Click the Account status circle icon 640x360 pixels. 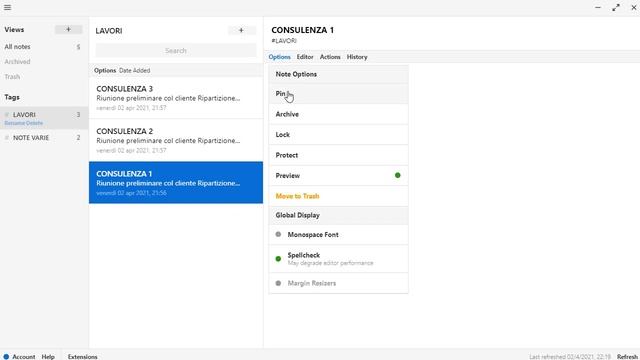6,357
